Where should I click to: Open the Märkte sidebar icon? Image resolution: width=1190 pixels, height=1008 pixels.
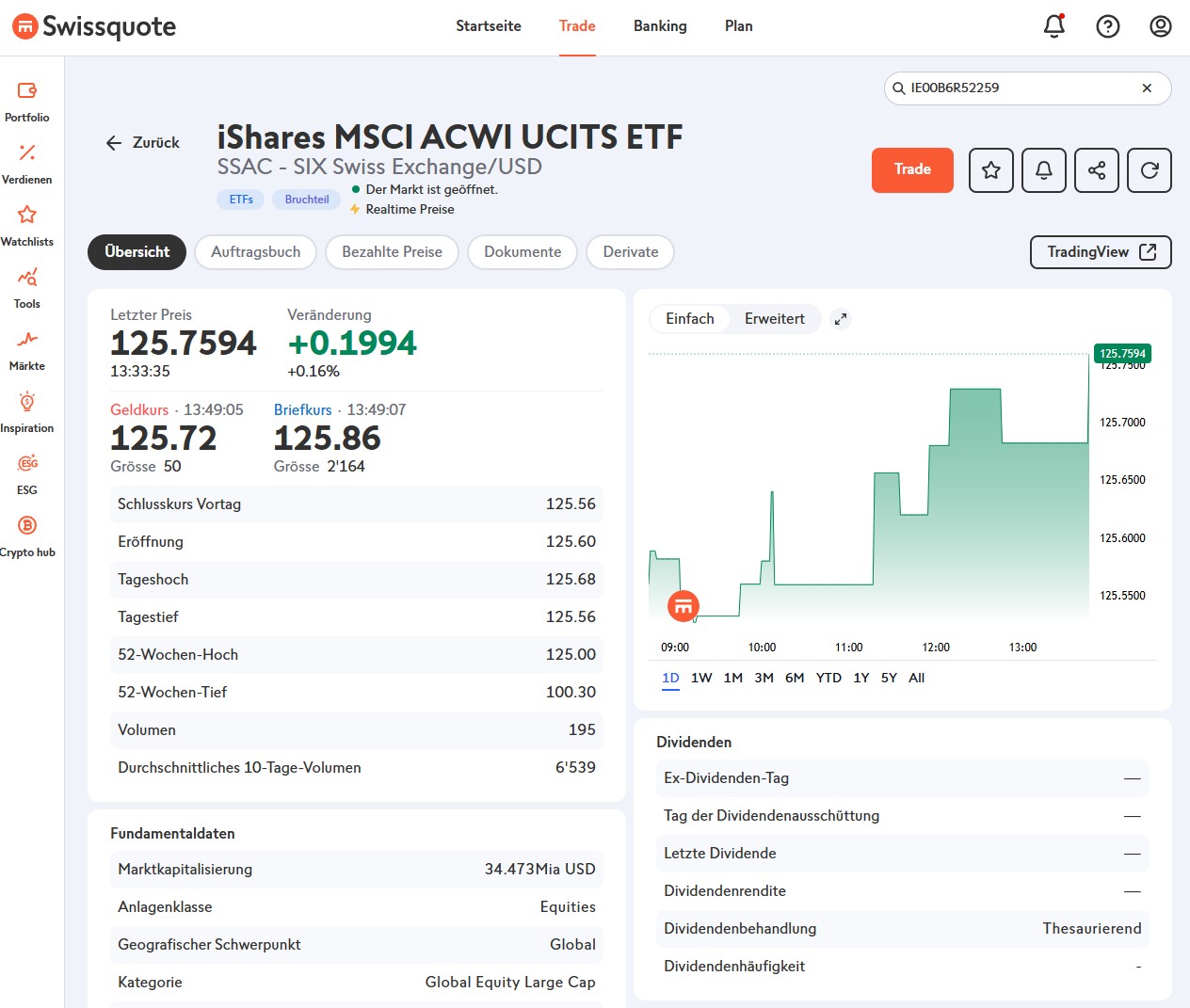pyautogui.click(x=27, y=339)
